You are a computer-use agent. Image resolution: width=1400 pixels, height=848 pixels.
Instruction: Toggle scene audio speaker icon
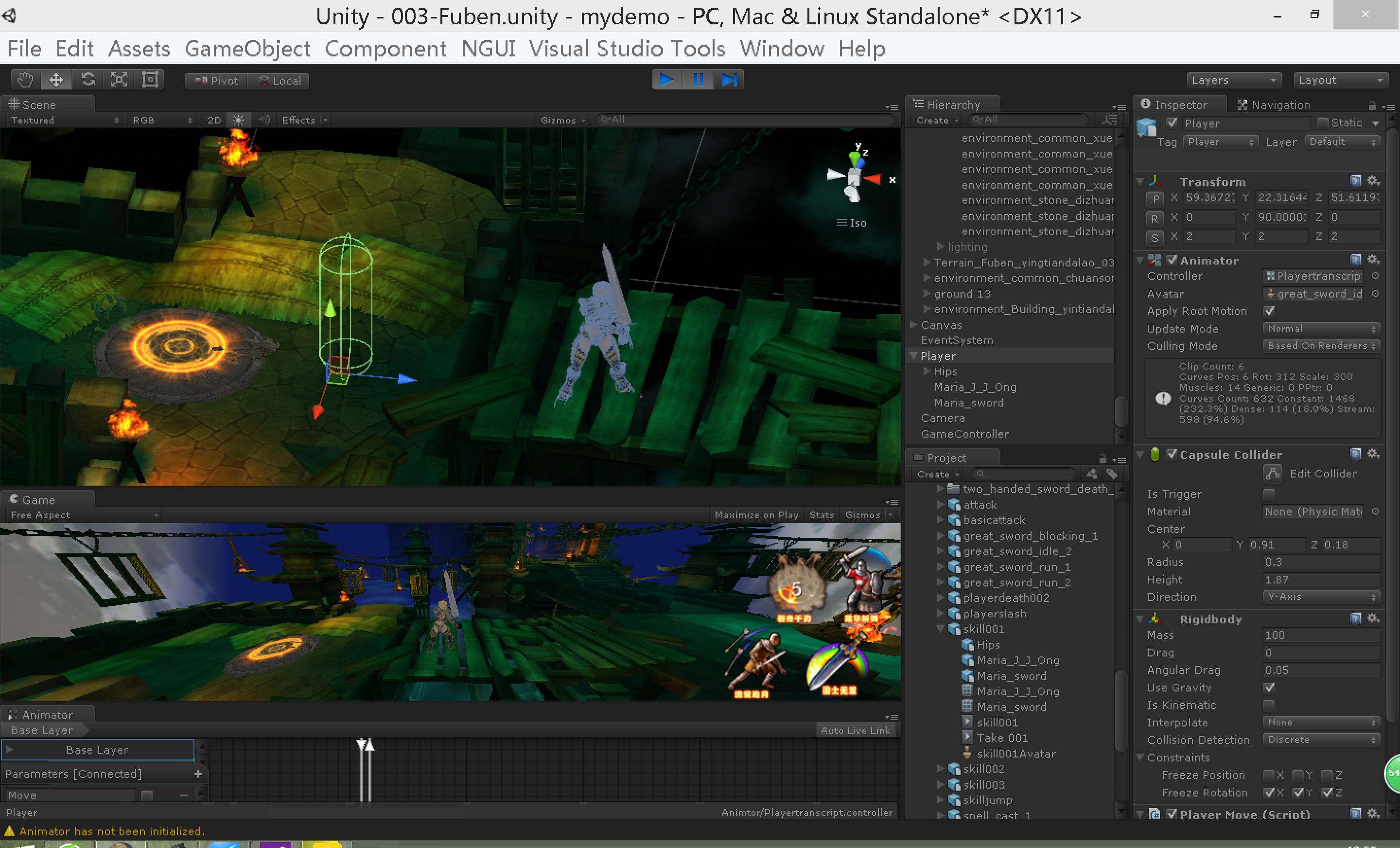coord(263,120)
